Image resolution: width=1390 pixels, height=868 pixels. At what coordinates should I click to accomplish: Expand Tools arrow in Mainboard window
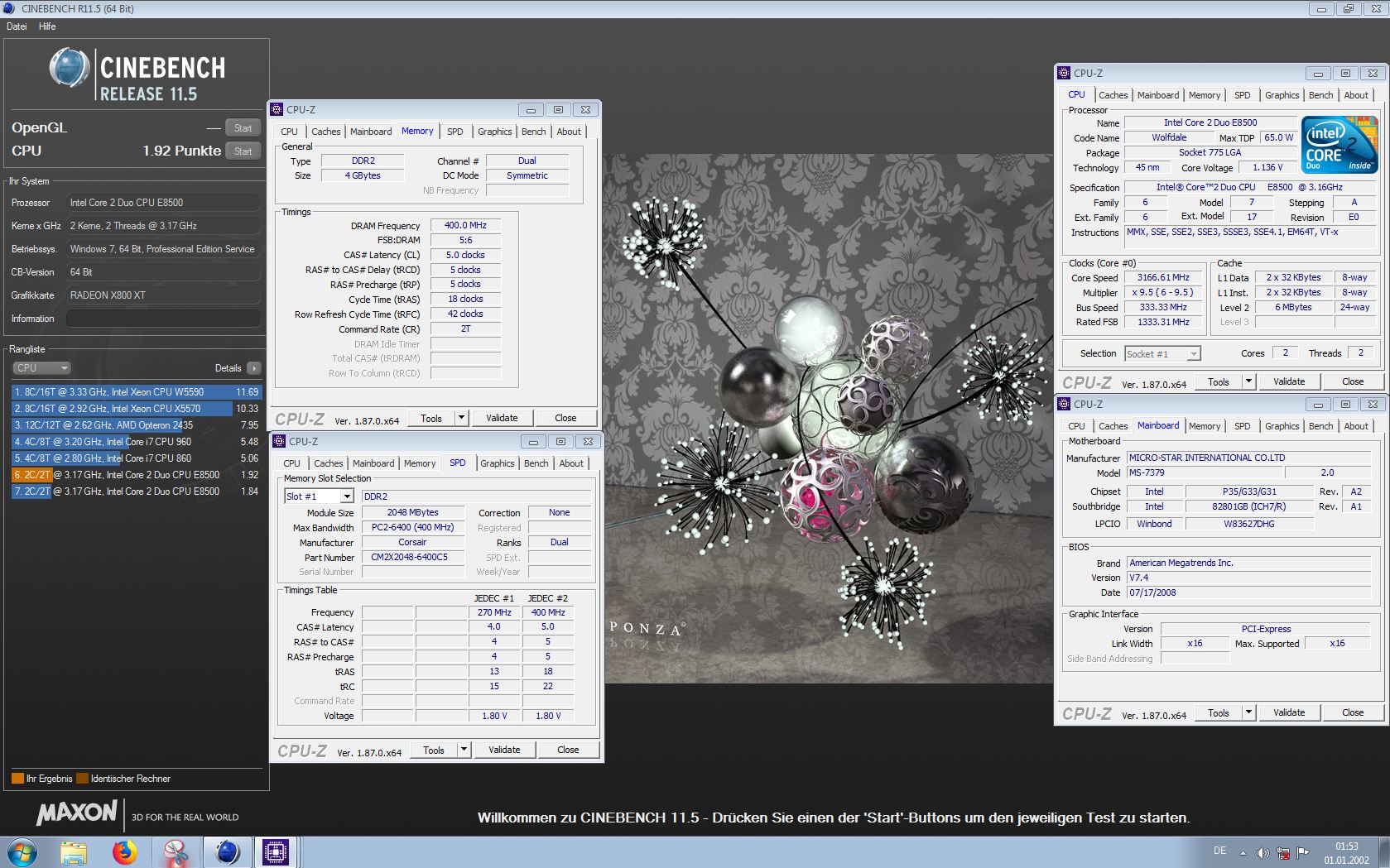(x=1248, y=712)
